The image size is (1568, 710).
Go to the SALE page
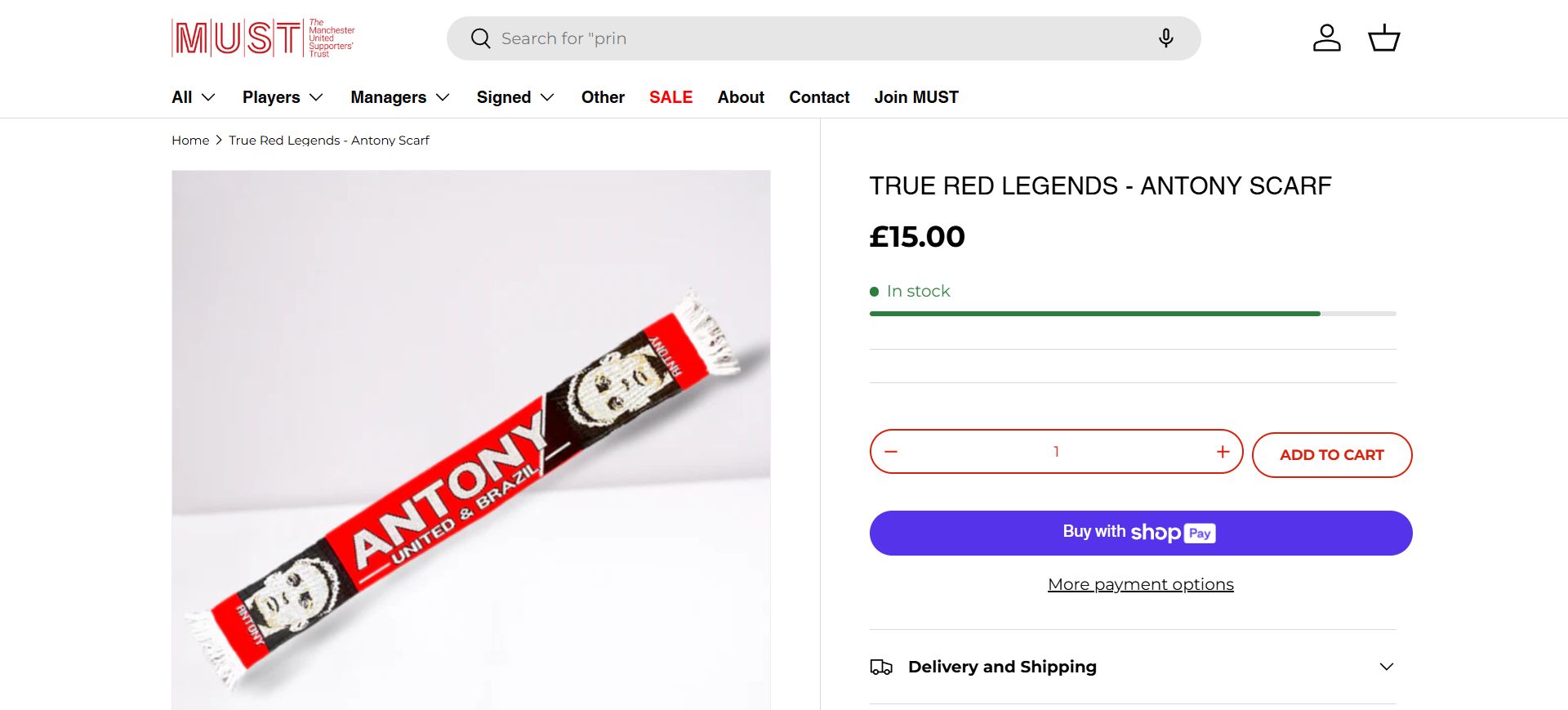point(670,97)
